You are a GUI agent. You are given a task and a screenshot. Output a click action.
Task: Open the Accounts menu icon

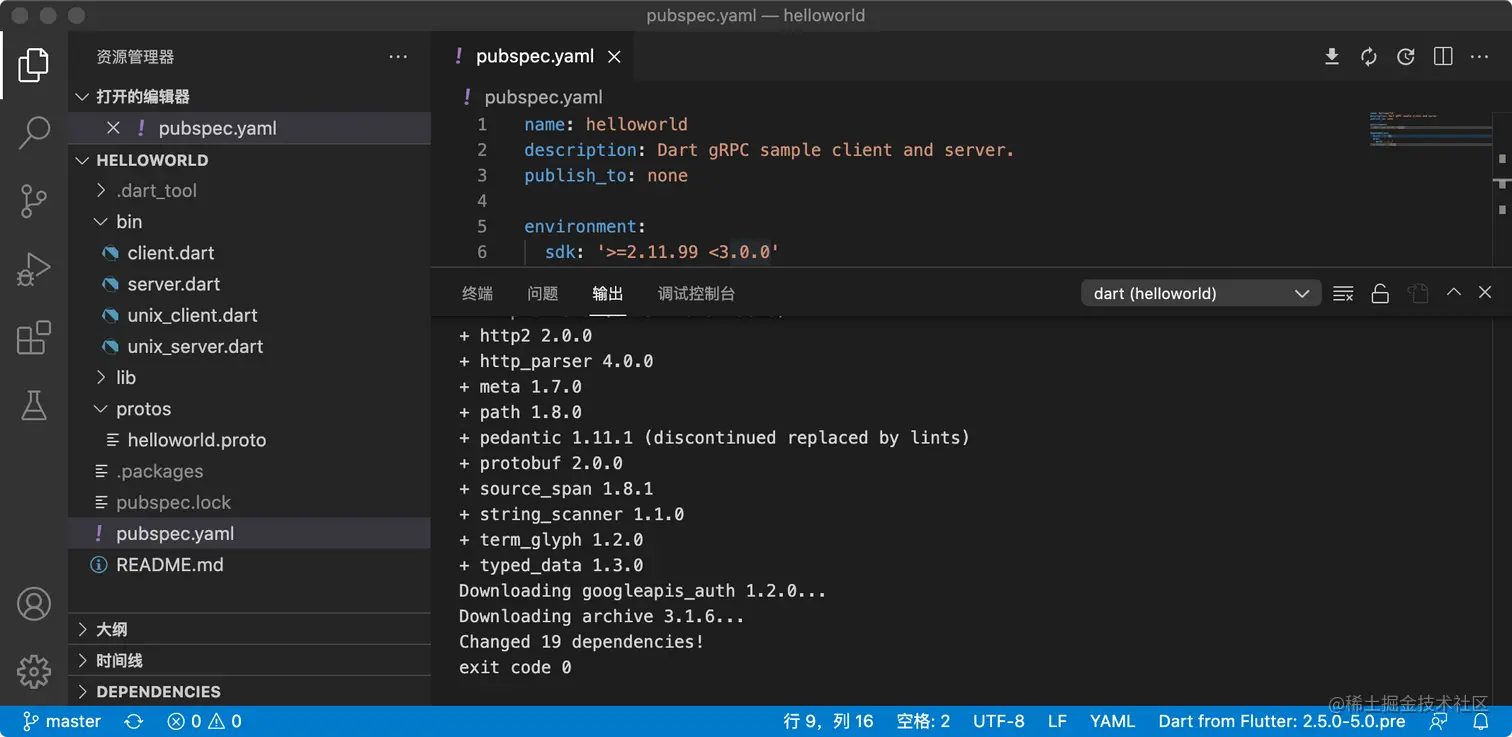tap(33, 604)
